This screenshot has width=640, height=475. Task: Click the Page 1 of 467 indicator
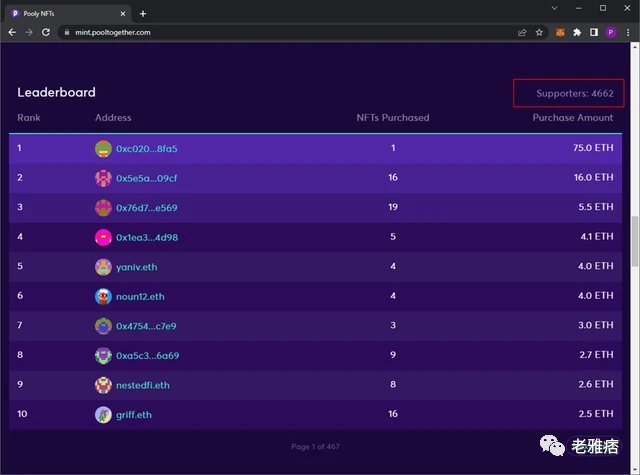[x=315, y=446]
